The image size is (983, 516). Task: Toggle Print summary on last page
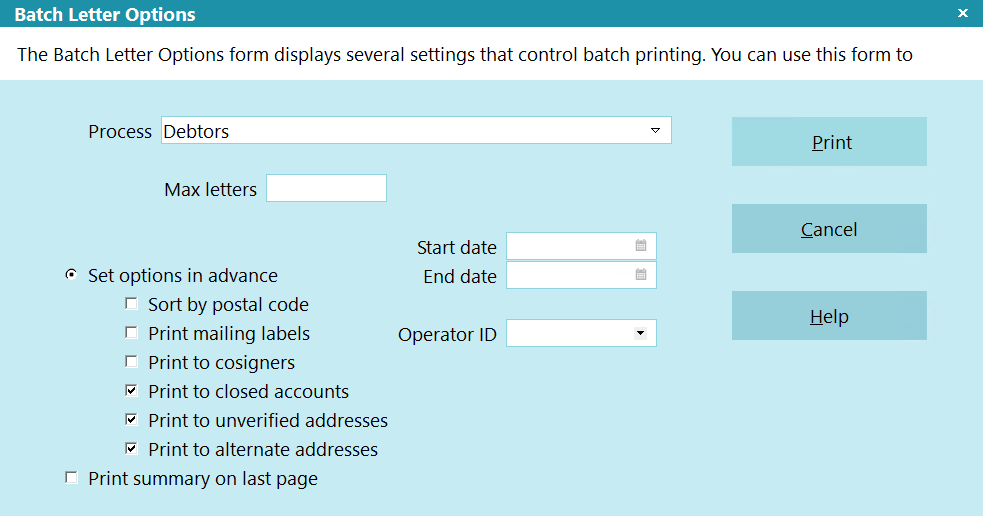71,478
